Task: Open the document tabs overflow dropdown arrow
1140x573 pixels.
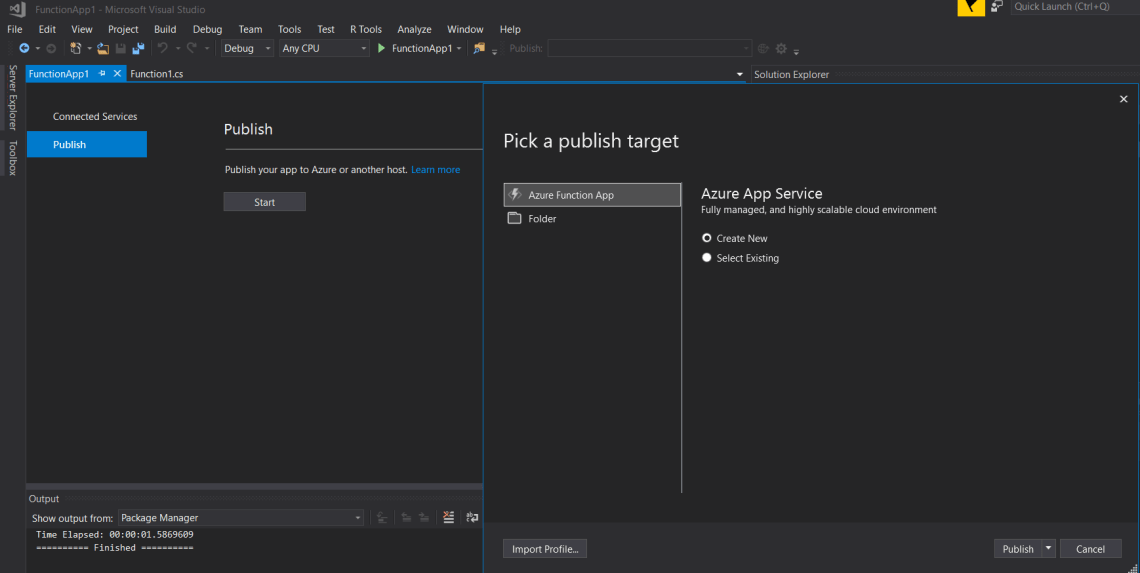Action: tap(739, 74)
